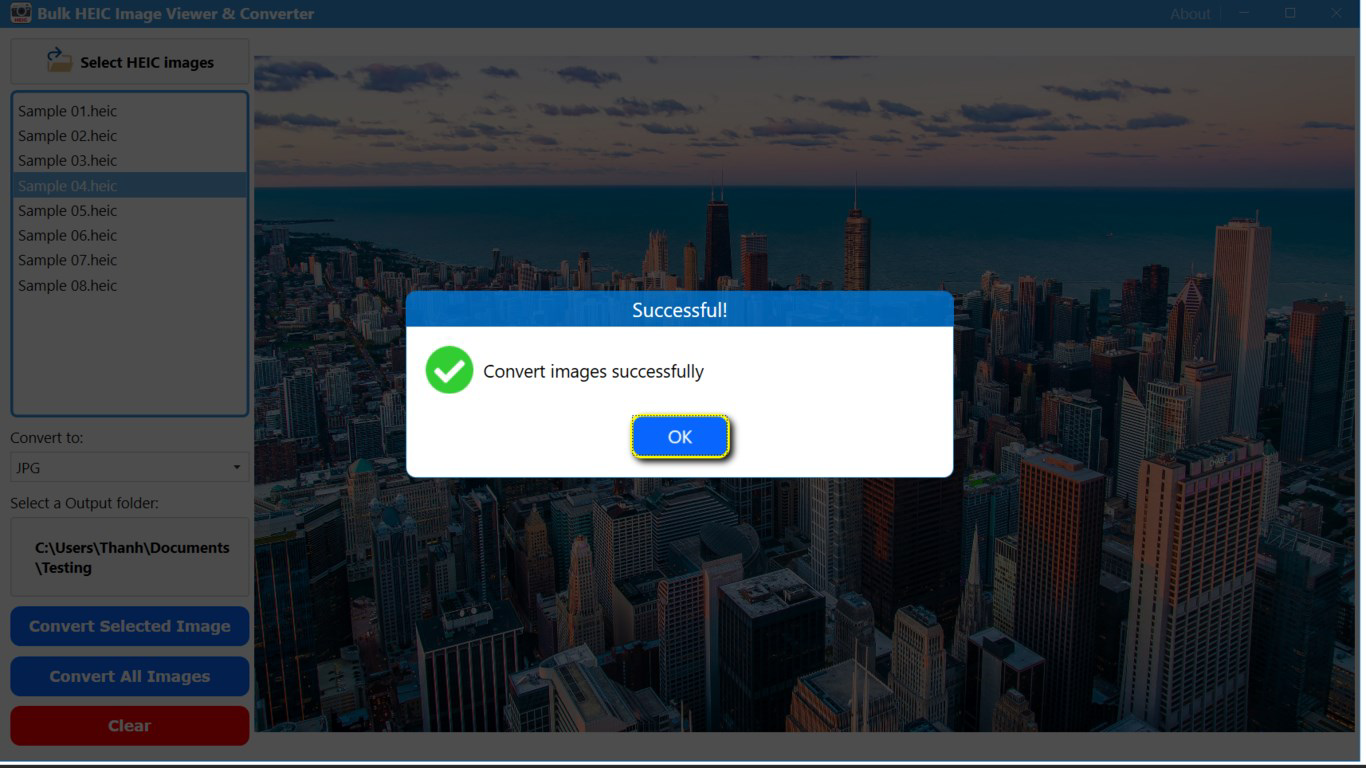Select Sample 06.heic in the file list

tap(130, 236)
